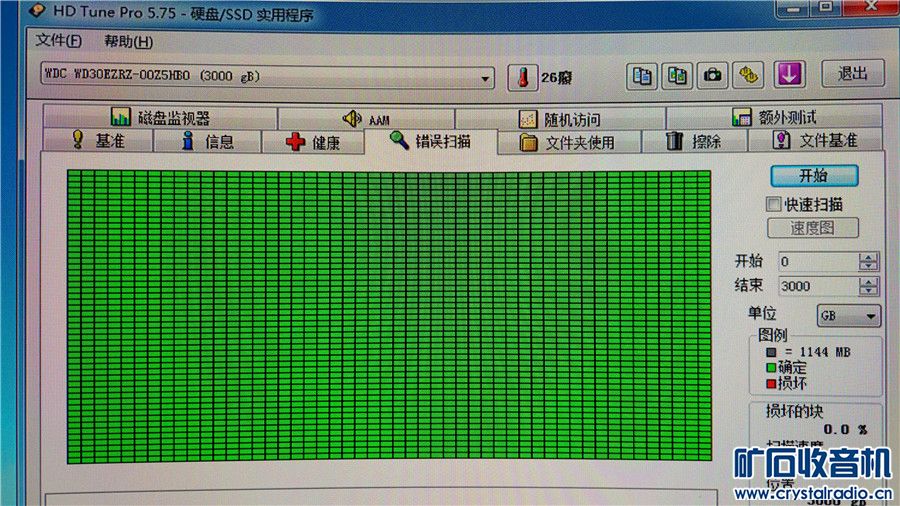
Task: Click the copy info to clipboard icon
Action: point(641,75)
